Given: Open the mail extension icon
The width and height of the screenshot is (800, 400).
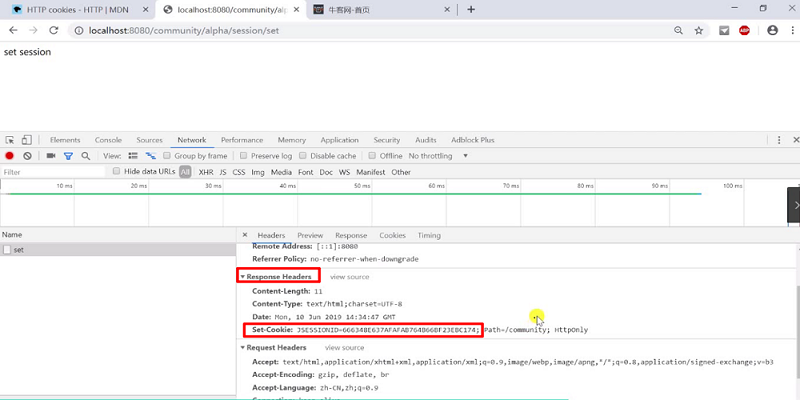Looking at the screenshot, I should [x=724, y=31].
